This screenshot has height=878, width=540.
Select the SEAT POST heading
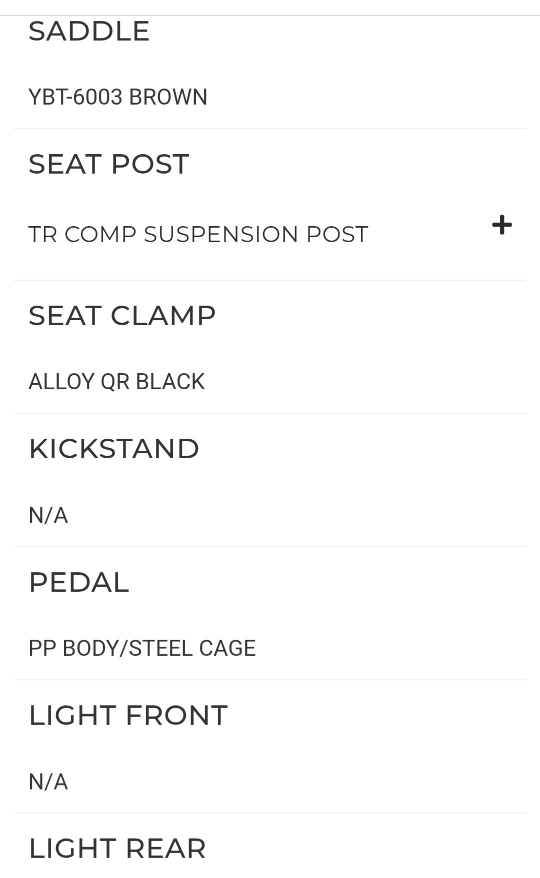point(109,164)
